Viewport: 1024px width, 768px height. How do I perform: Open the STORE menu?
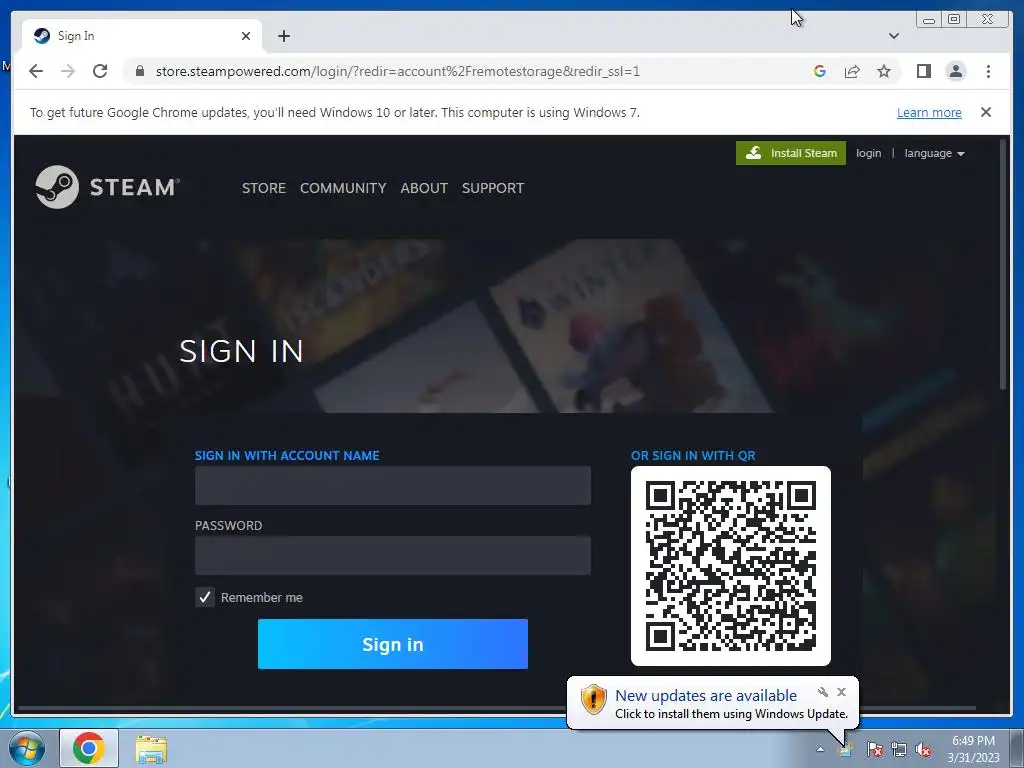coord(264,188)
